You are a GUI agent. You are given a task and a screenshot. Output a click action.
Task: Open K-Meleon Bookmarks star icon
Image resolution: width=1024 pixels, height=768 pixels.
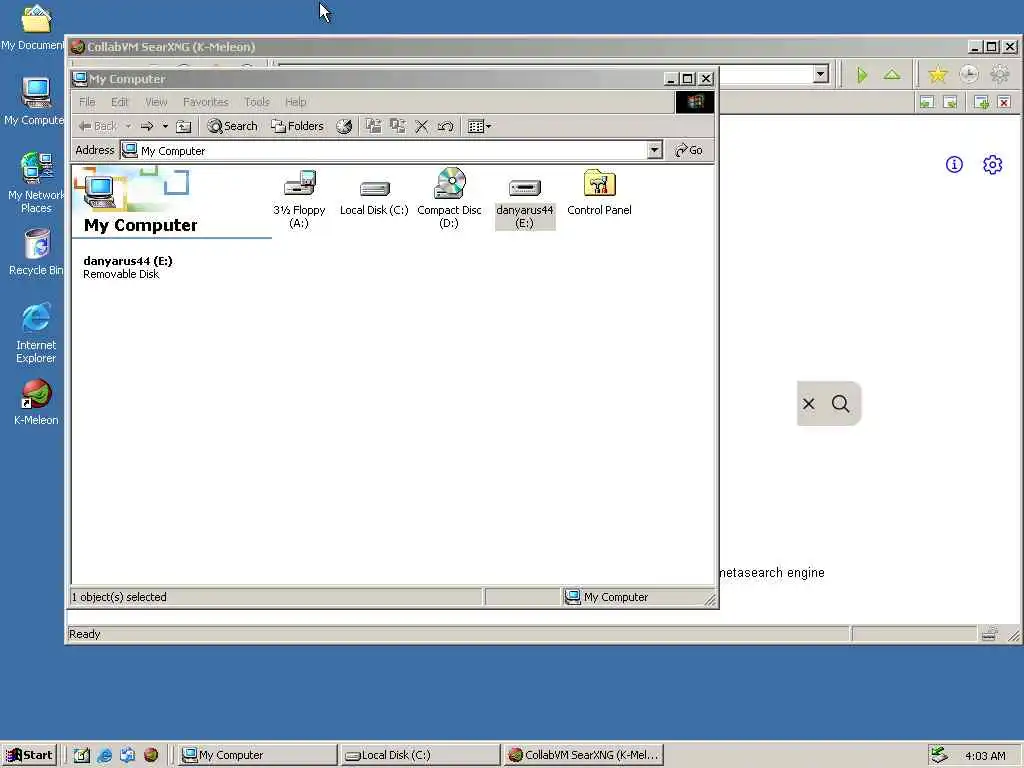938,75
